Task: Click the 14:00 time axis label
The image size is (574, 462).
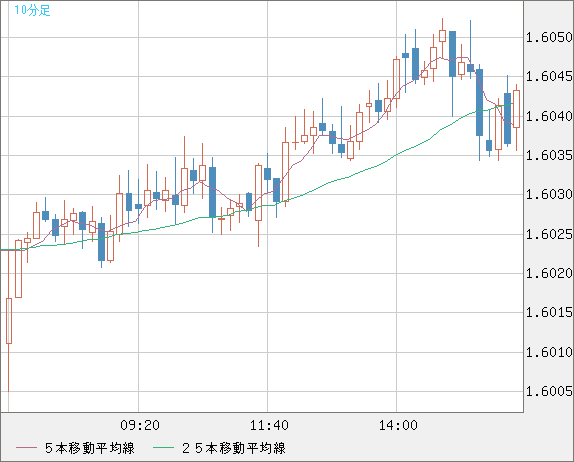Action: click(398, 425)
